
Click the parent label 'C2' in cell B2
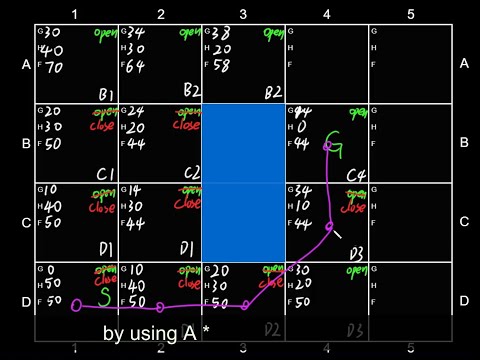tap(192, 173)
